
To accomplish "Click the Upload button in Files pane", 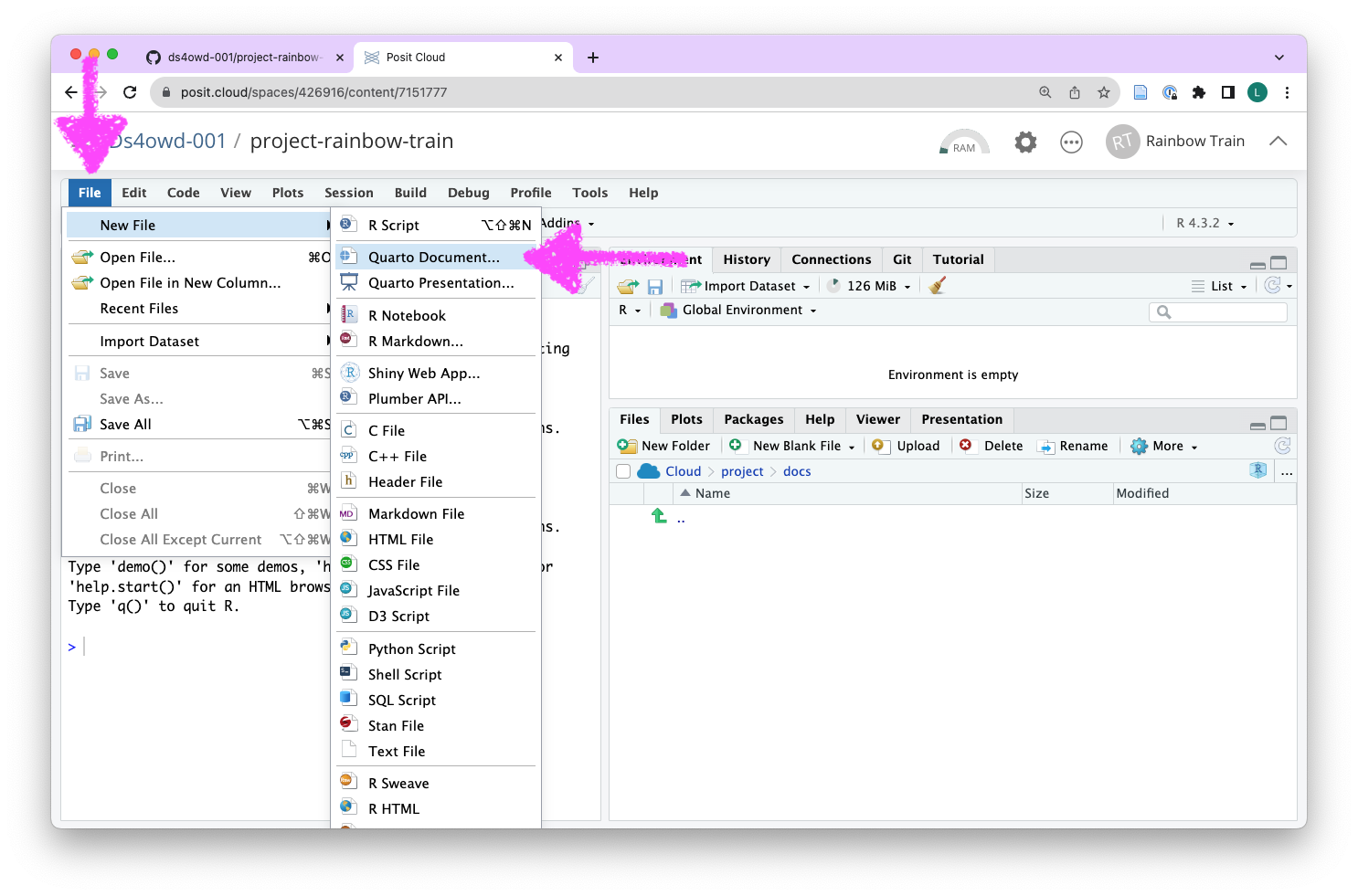I will click(907, 446).
